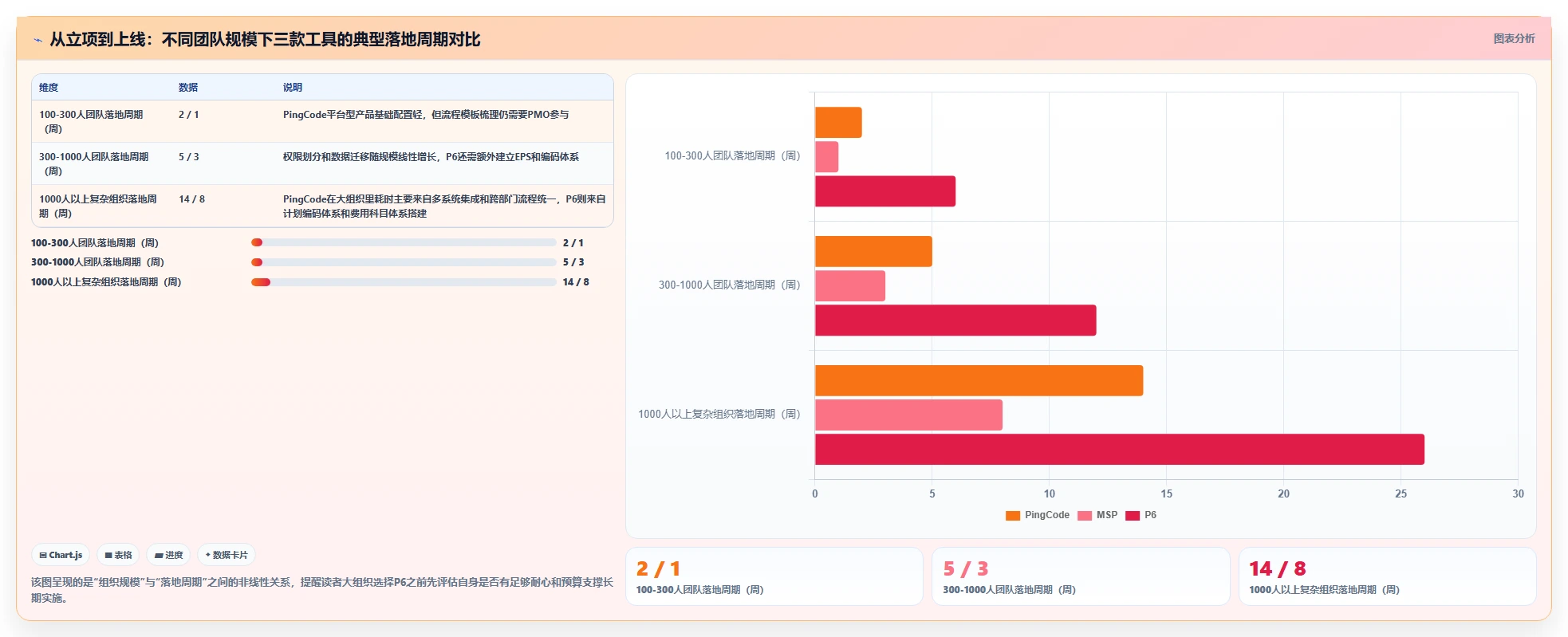The image size is (1568, 637).
Task: Click the x-axis tick label 20
Action: tap(1284, 494)
